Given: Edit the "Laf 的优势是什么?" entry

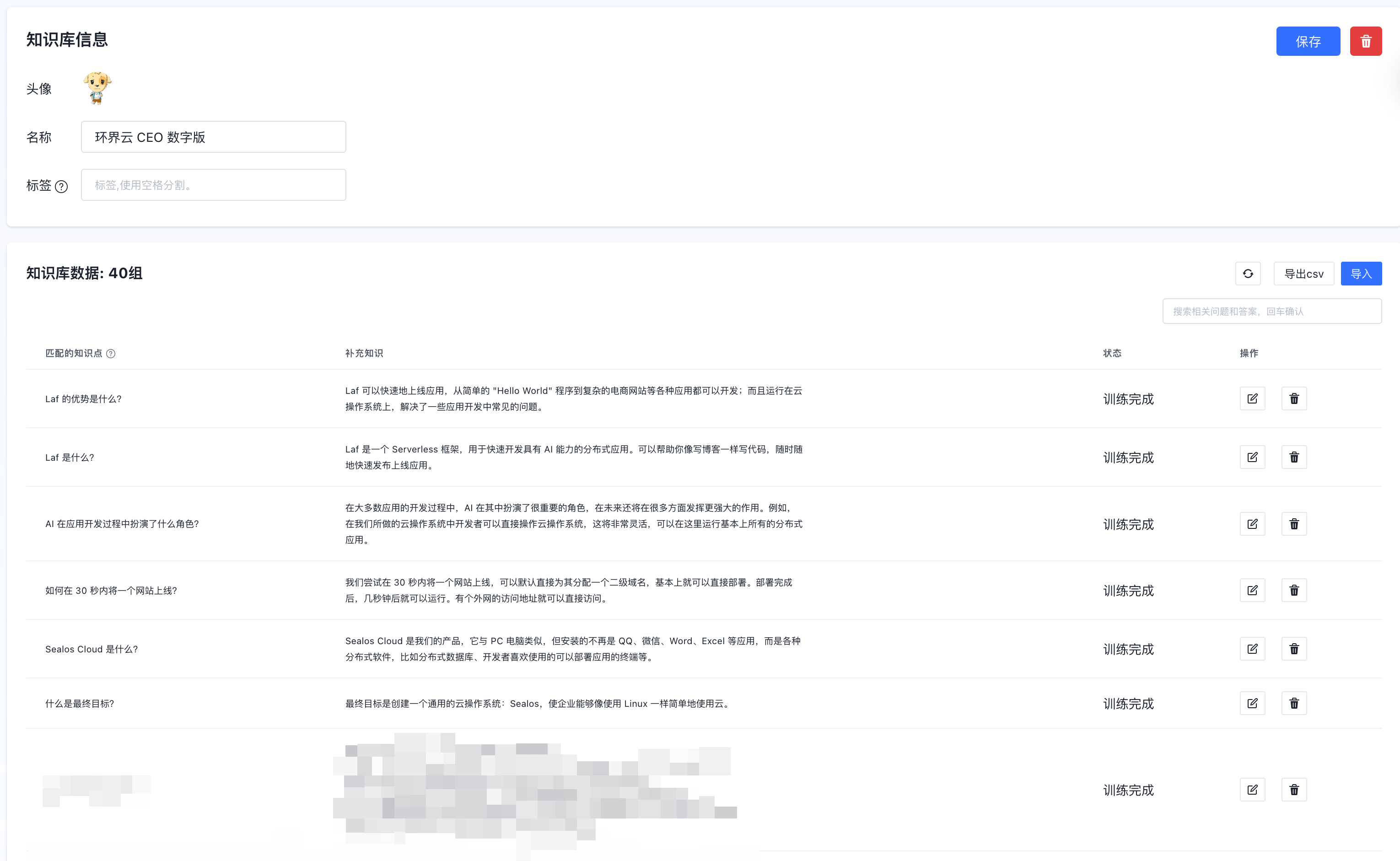Looking at the screenshot, I should [1252, 398].
